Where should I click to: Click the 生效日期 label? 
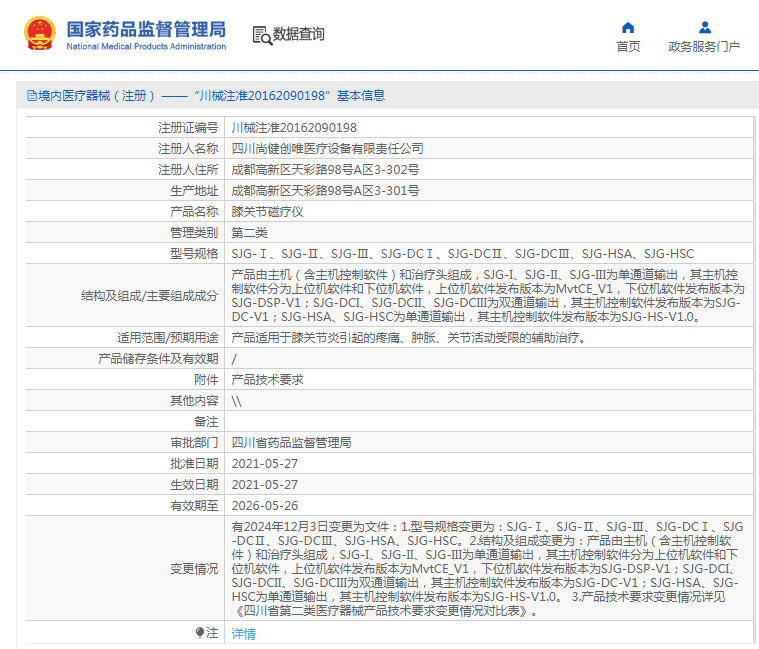coord(194,485)
